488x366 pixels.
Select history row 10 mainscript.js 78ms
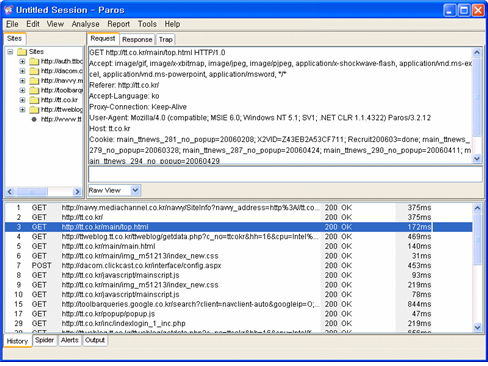[x=238, y=295]
